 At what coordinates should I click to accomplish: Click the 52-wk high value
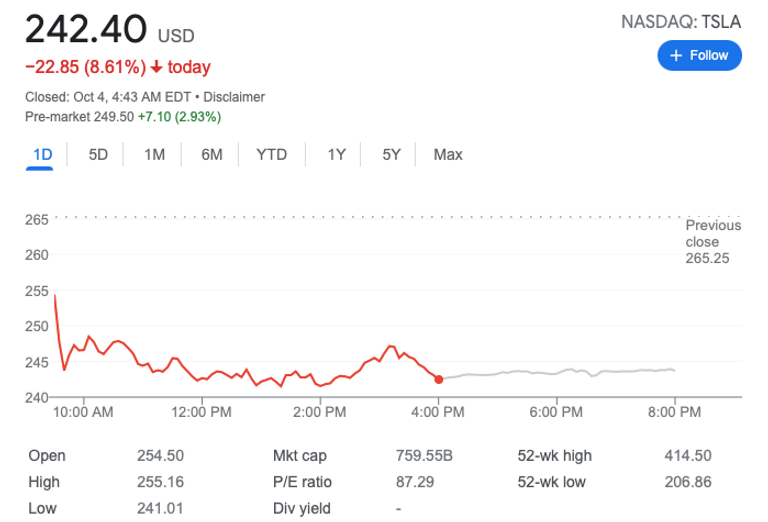688,456
